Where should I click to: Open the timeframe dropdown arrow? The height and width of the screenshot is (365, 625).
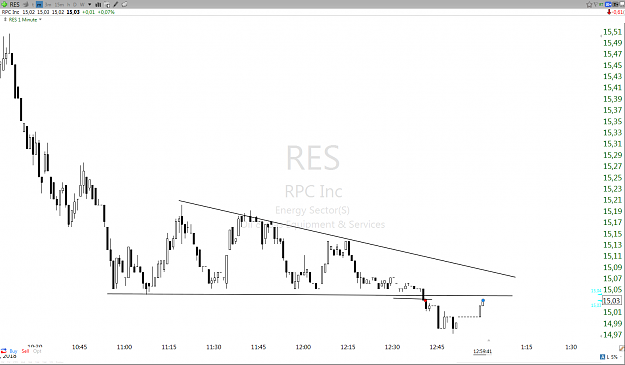click(90, 4)
